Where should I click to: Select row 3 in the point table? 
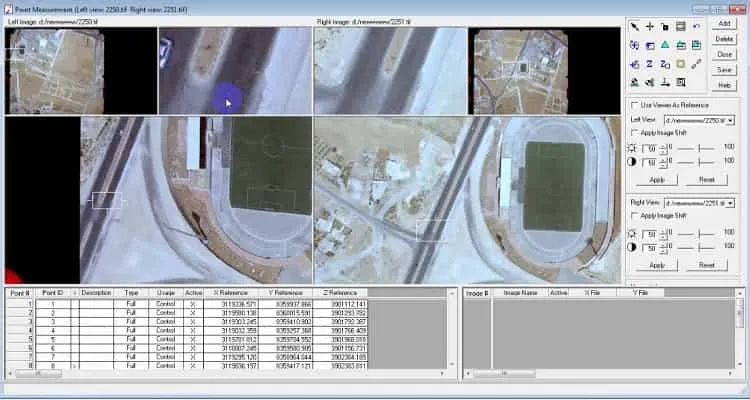coord(187,322)
